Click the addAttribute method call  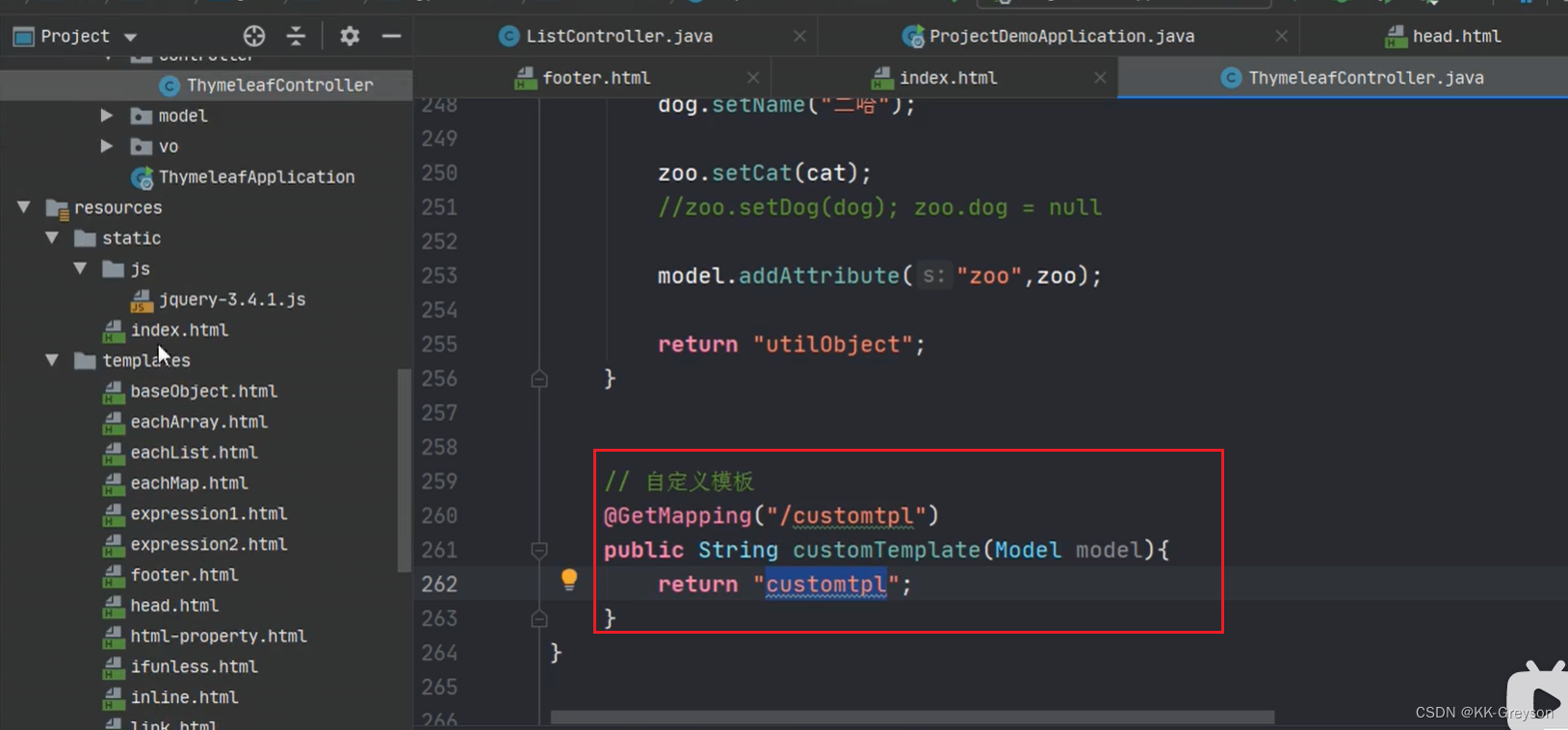(x=819, y=276)
